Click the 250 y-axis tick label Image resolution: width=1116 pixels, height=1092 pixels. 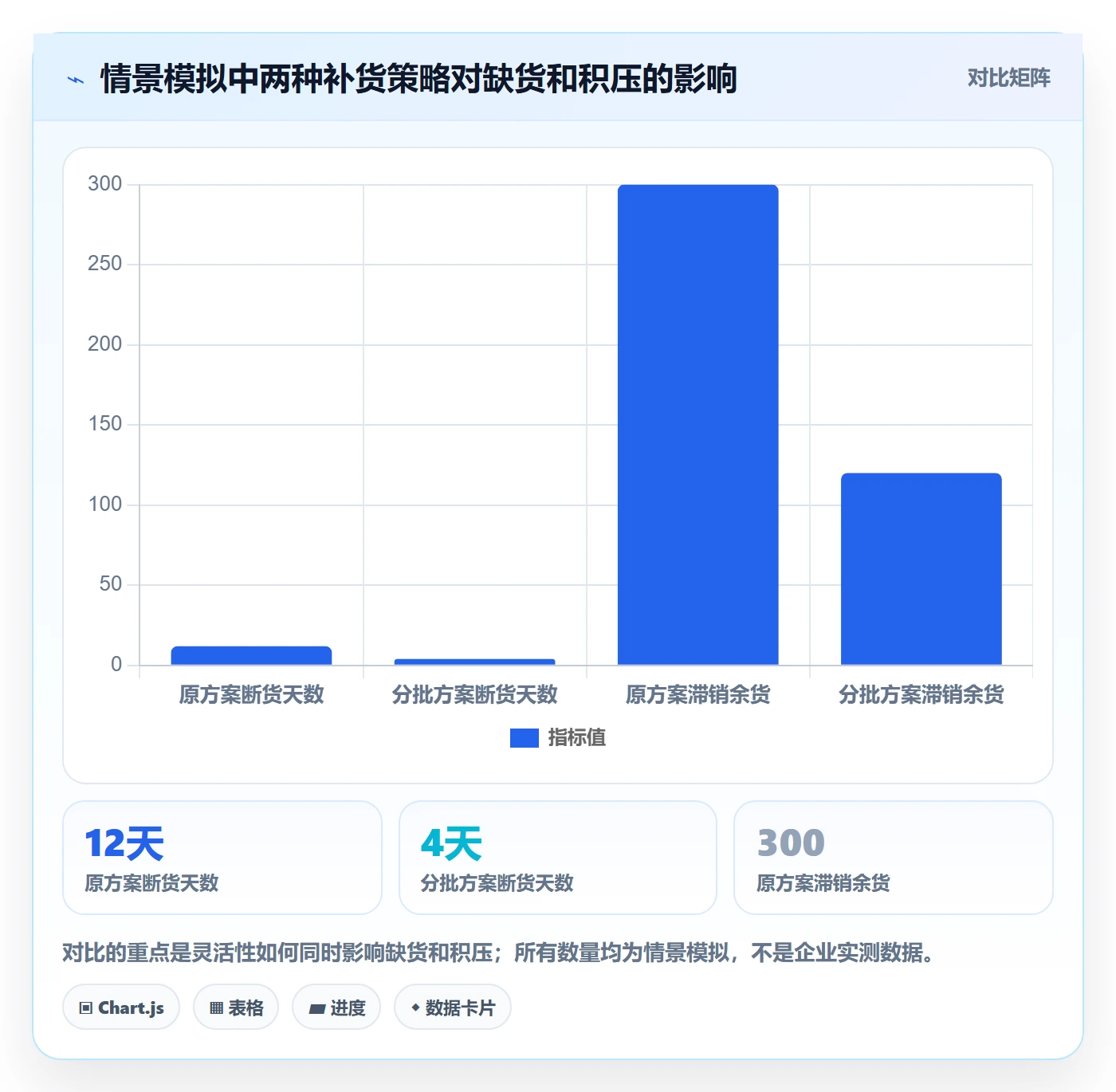click(x=104, y=264)
